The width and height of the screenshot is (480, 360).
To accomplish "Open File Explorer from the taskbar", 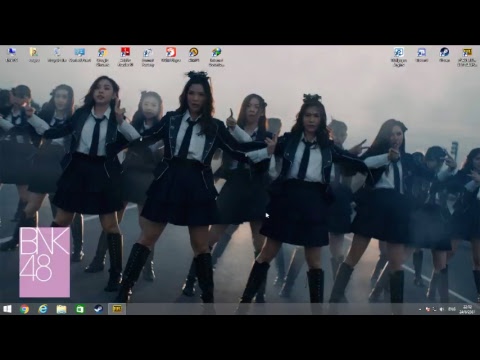I will pyautogui.click(x=61, y=309).
